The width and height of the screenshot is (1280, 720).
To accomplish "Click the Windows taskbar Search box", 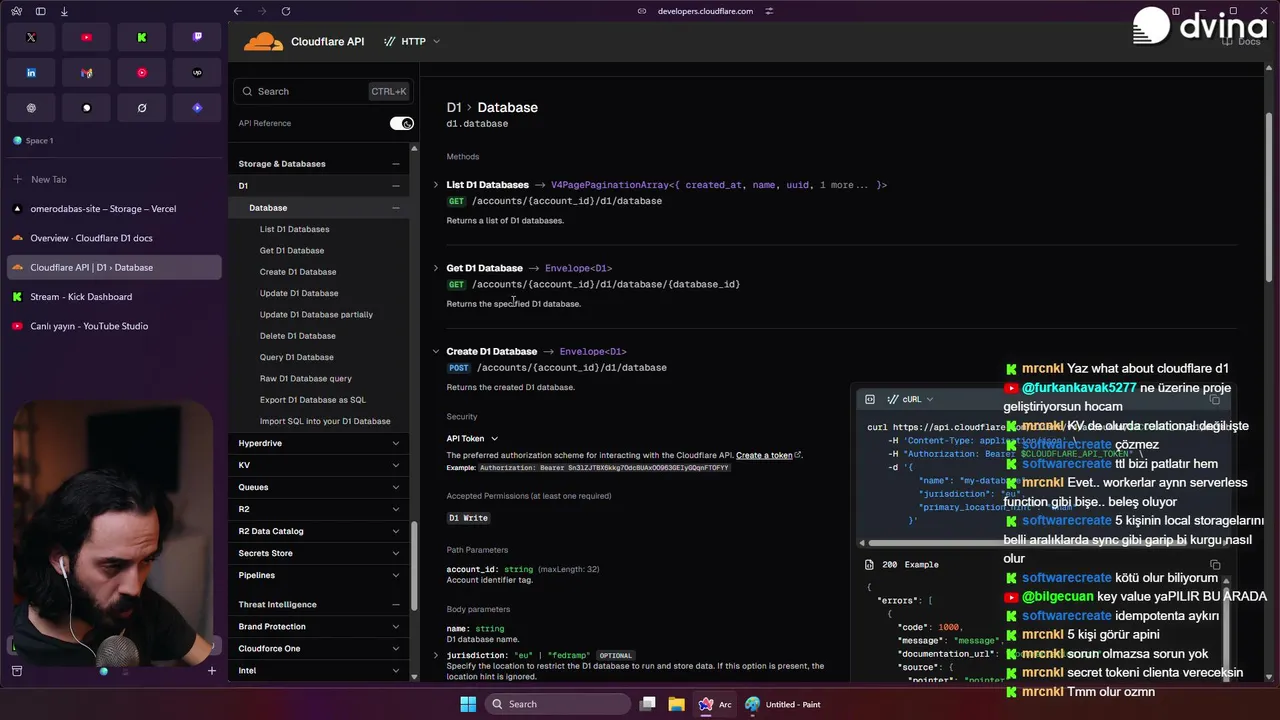I will (x=558, y=704).
